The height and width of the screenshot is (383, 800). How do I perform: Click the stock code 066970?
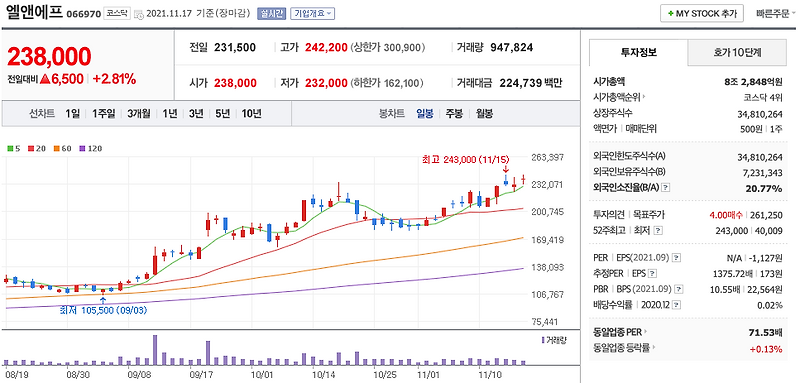click(x=84, y=14)
